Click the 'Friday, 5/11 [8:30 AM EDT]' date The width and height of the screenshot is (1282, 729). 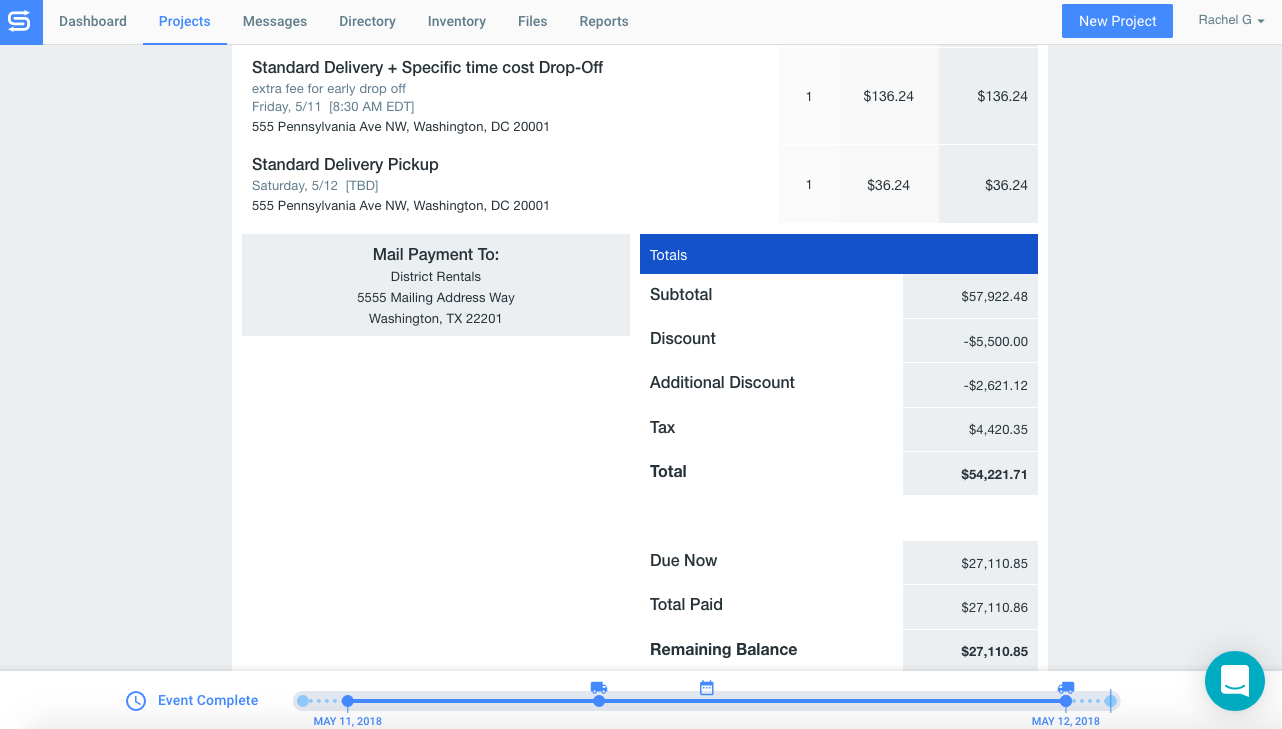[333, 106]
